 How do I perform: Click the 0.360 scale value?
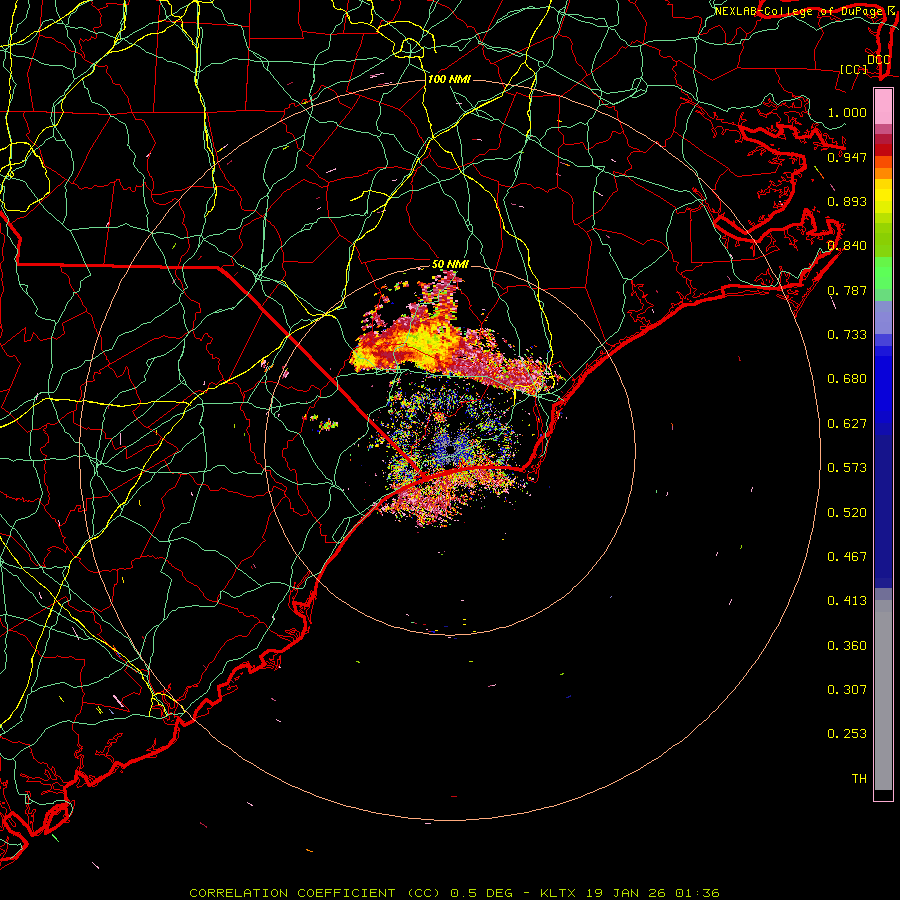(847, 646)
